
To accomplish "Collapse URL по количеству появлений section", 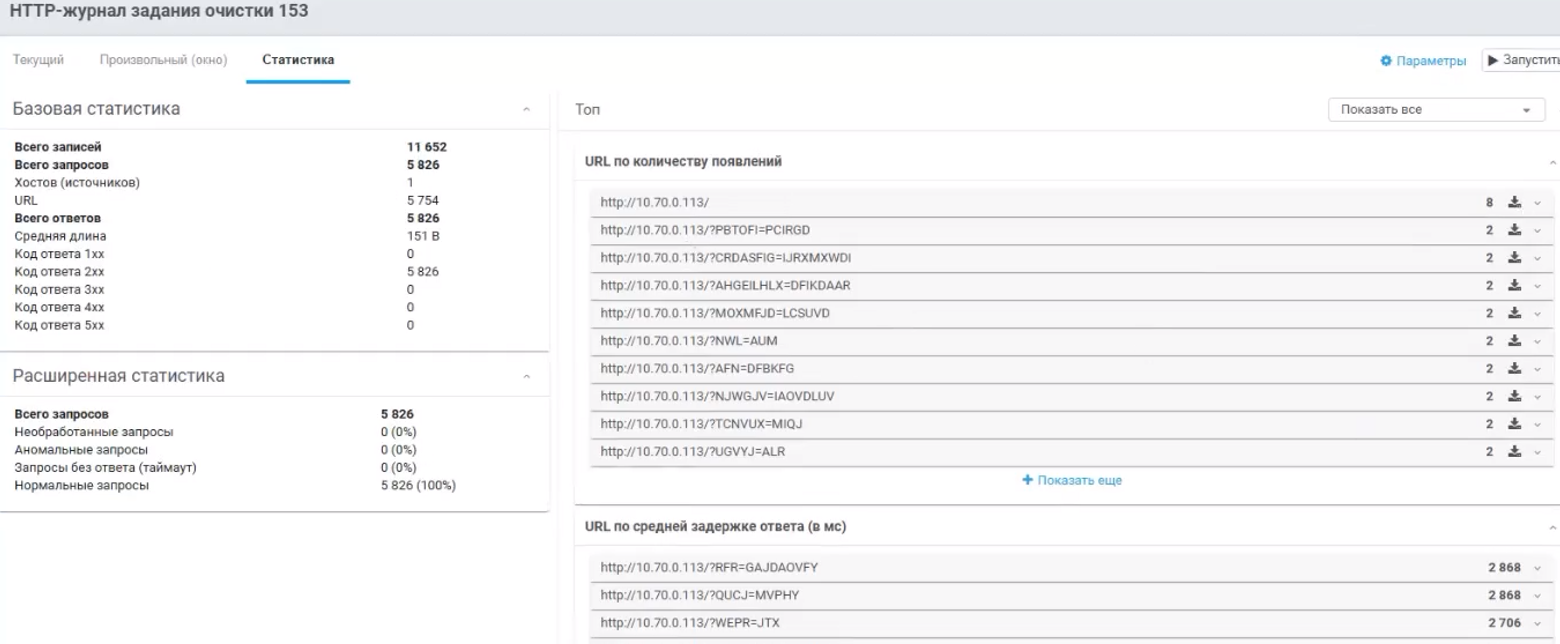I will click(x=1552, y=162).
